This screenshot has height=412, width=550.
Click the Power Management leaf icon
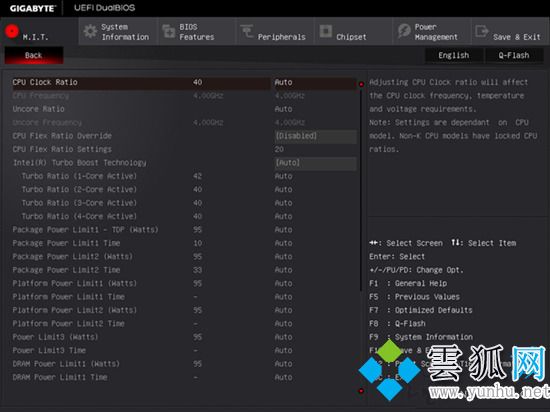[404, 31]
